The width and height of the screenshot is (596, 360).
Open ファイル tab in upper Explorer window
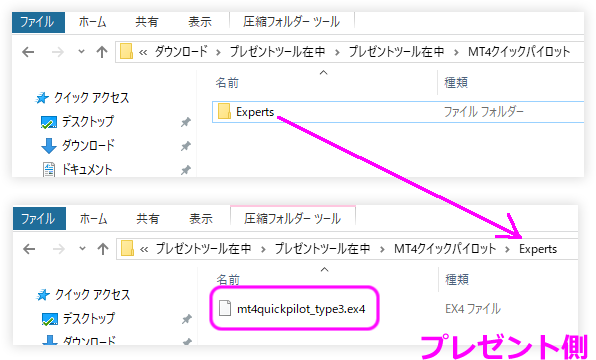(38, 22)
